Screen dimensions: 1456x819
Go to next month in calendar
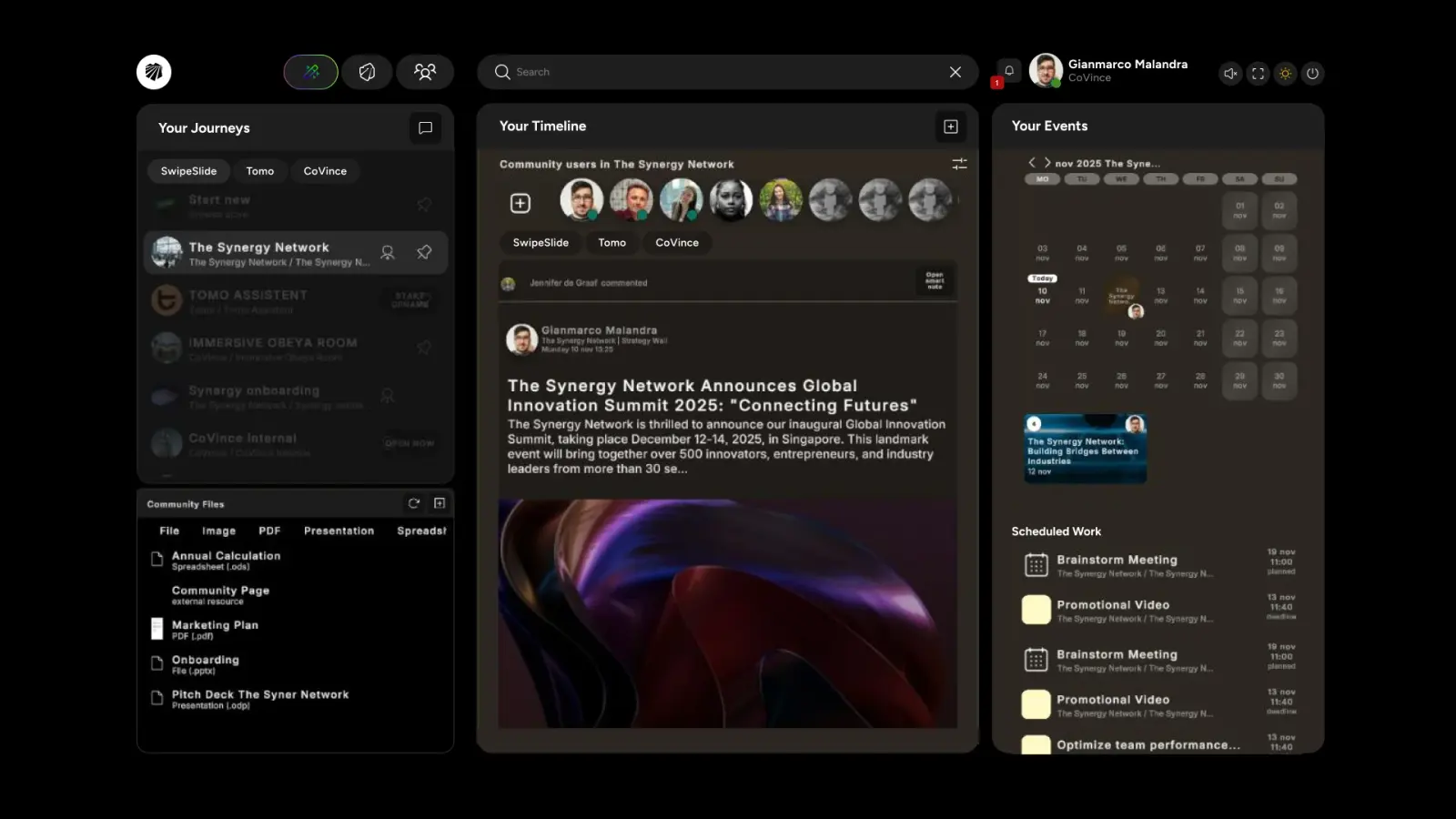[1047, 163]
